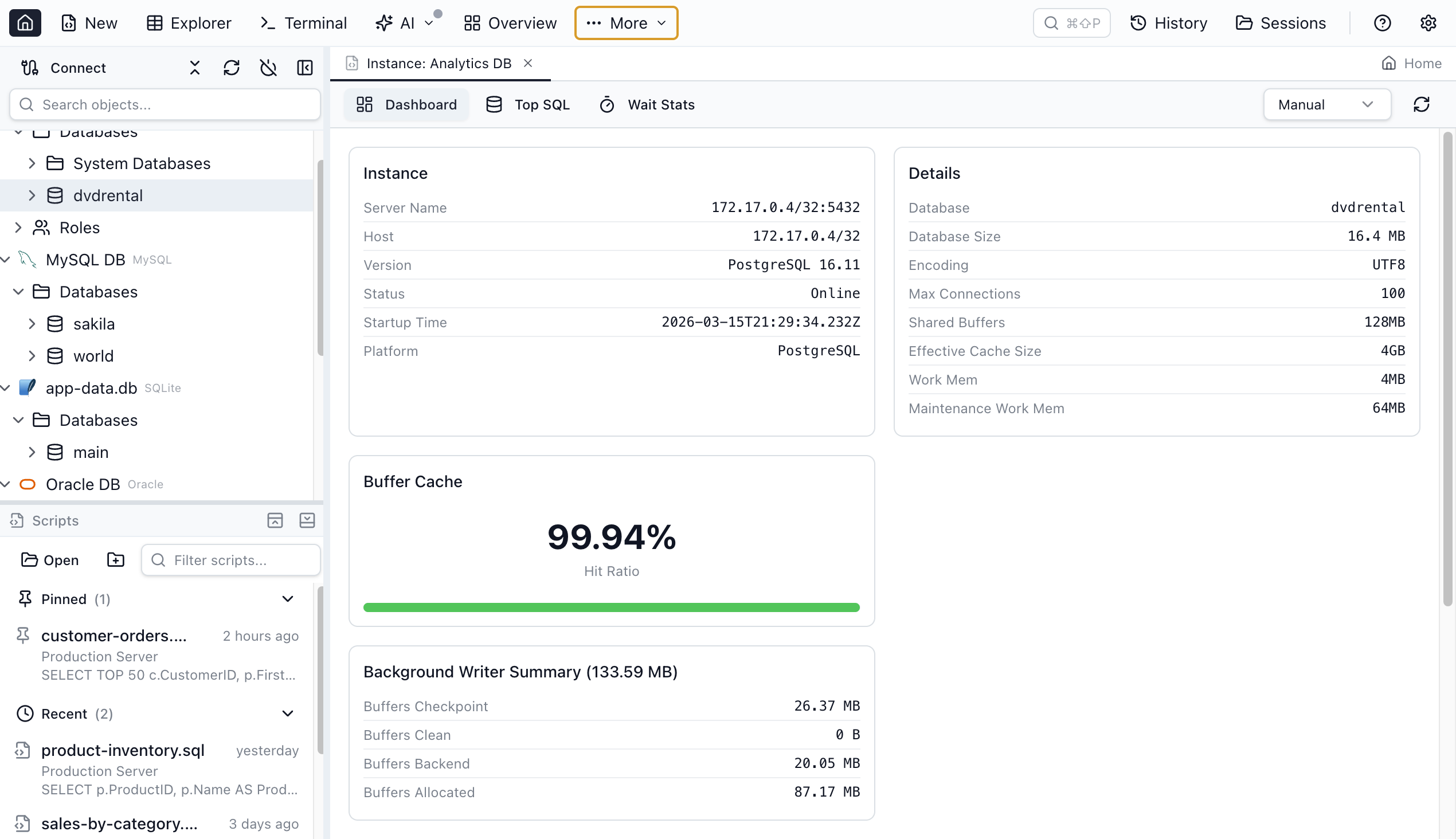The image size is (1456, 839).
Task: Minimize the Scripts panel
Action: pyautogui.click(x=307, y=520)
